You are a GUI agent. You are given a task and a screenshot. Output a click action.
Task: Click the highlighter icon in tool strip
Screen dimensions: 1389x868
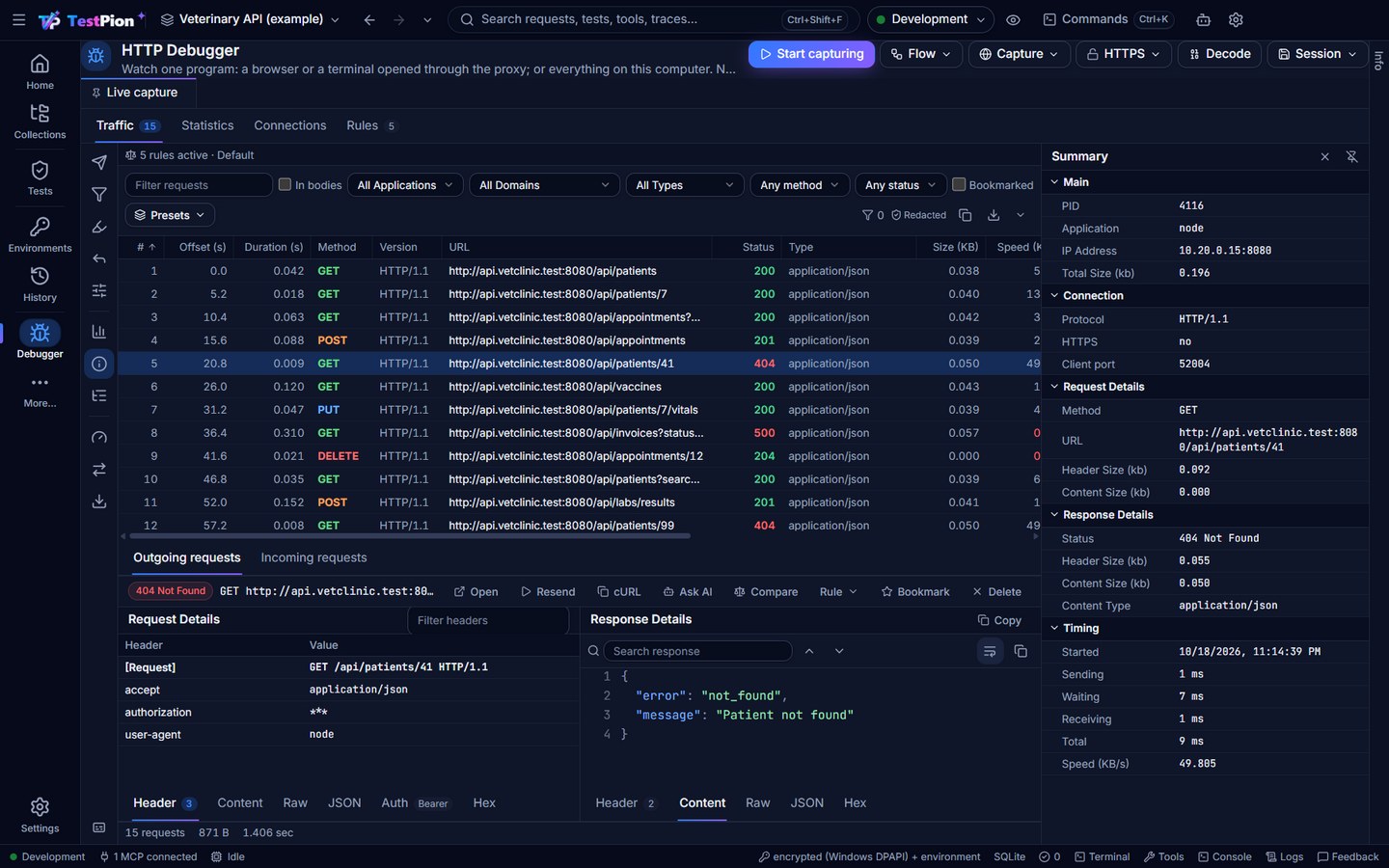tap(99, 227)
